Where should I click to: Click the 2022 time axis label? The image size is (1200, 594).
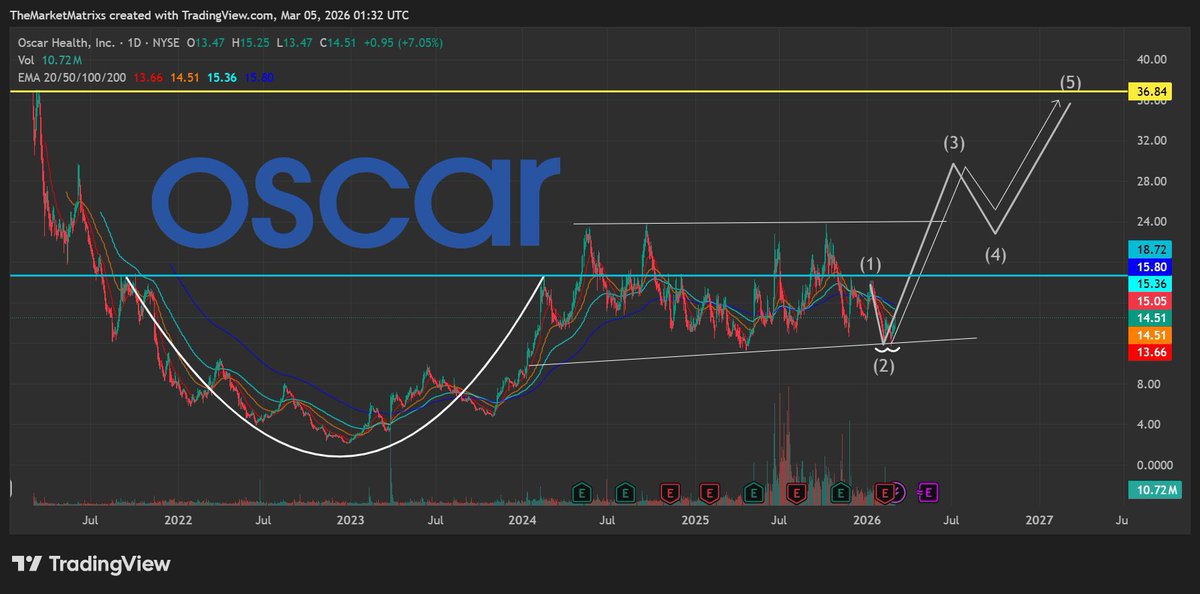178,520
